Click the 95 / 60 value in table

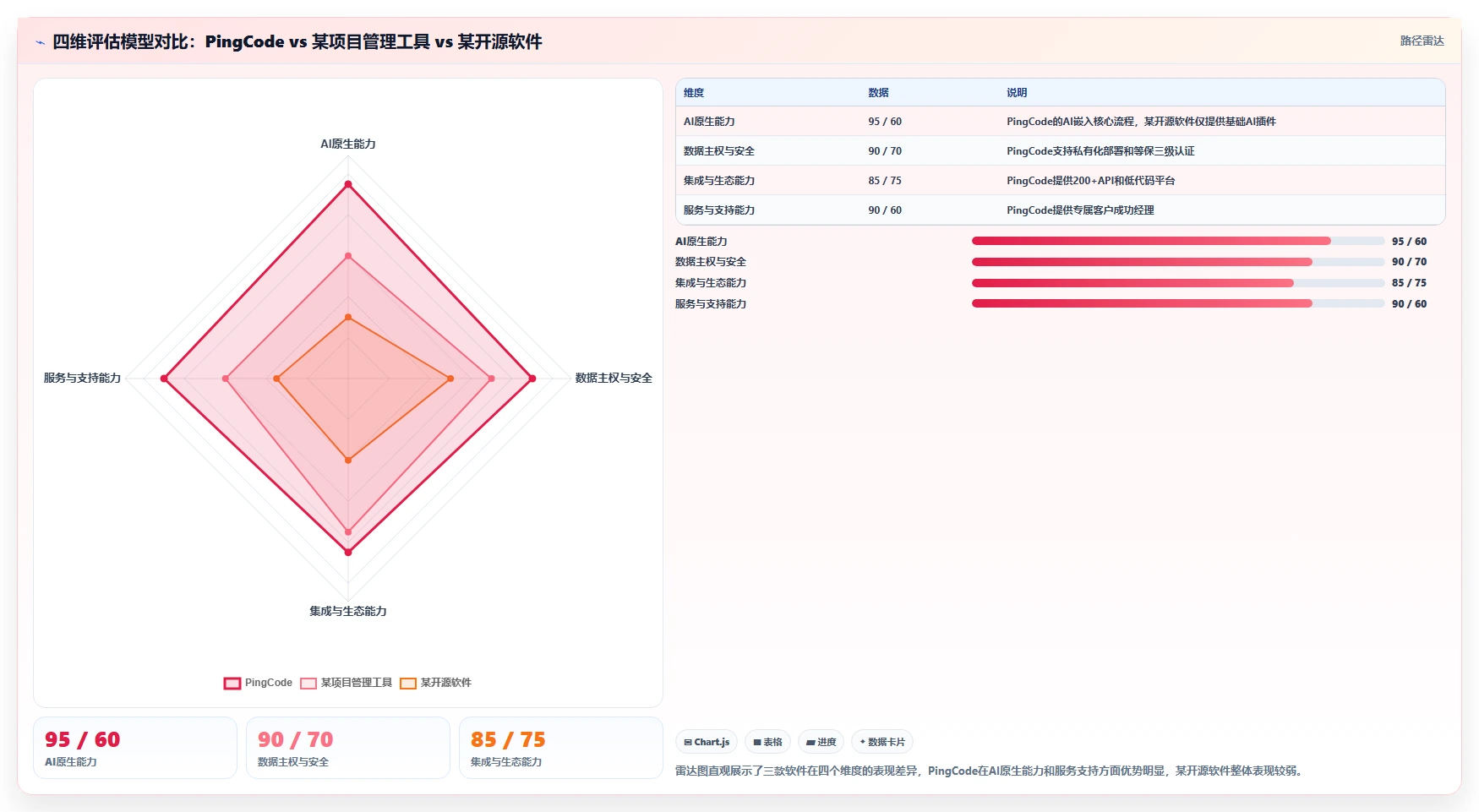tap(885, 122)
